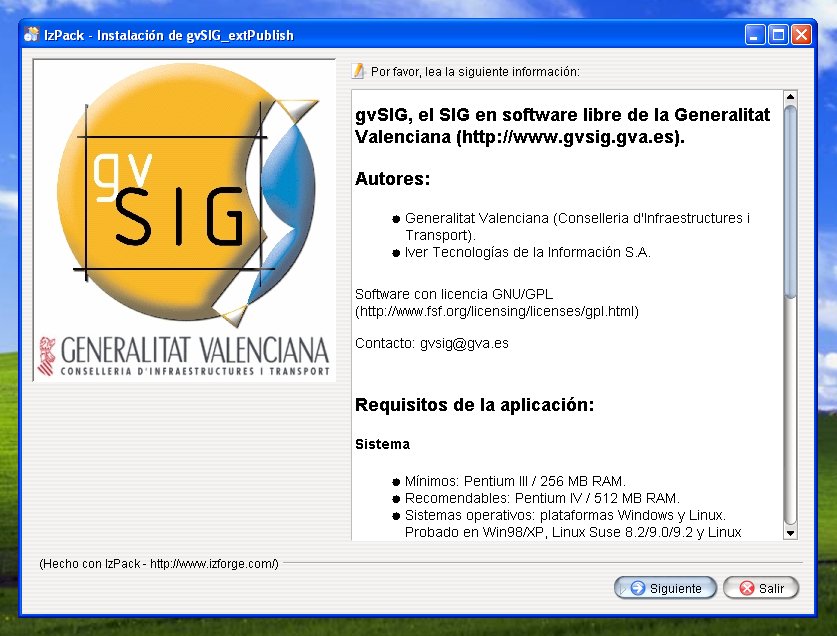This screenshot has height=636, width=837.
Task: Click the scroll down arrow of info panel
Action: [x=790, y=533]
